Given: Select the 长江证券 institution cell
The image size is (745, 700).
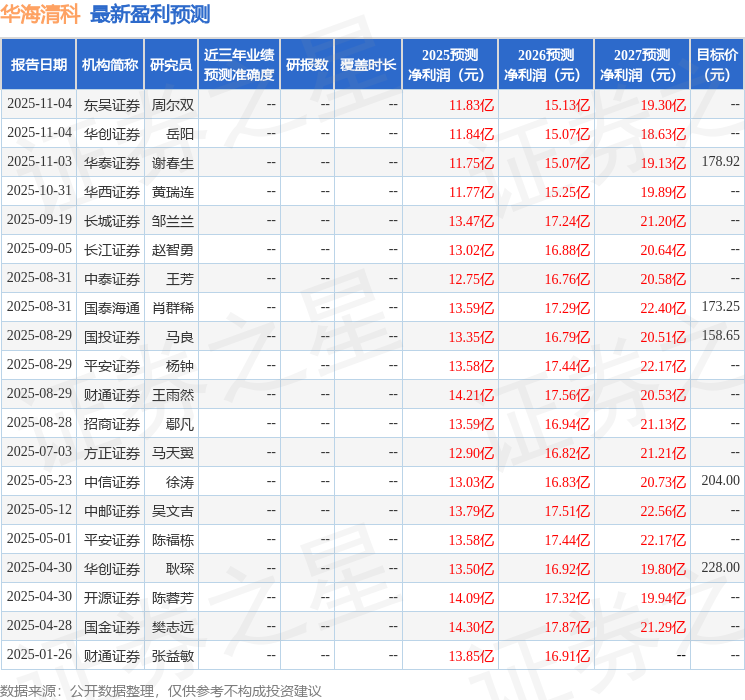Looking at the screenshot, I should [112, 250].
